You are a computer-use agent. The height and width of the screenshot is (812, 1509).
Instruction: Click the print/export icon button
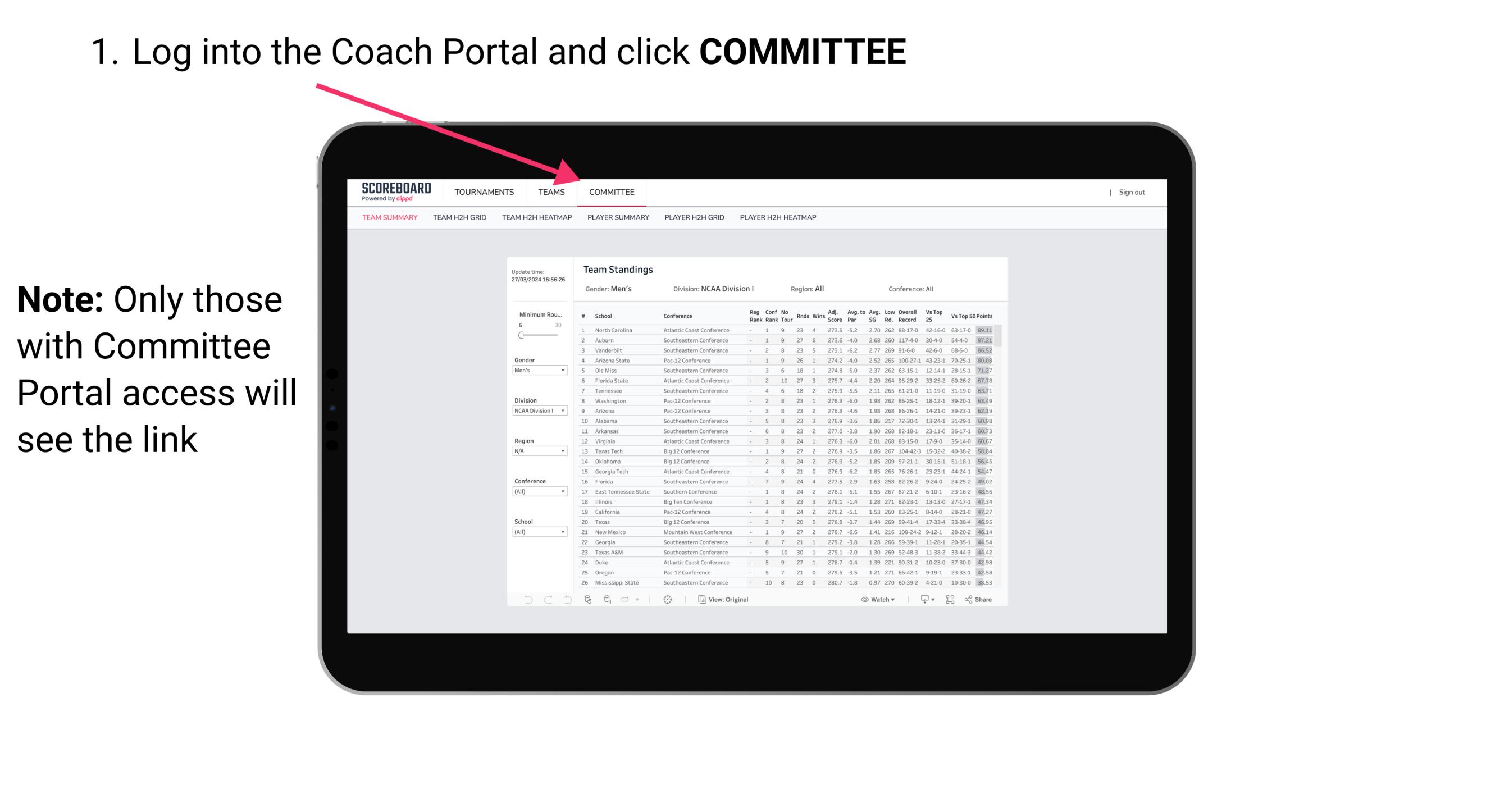(x=922, y=599)
